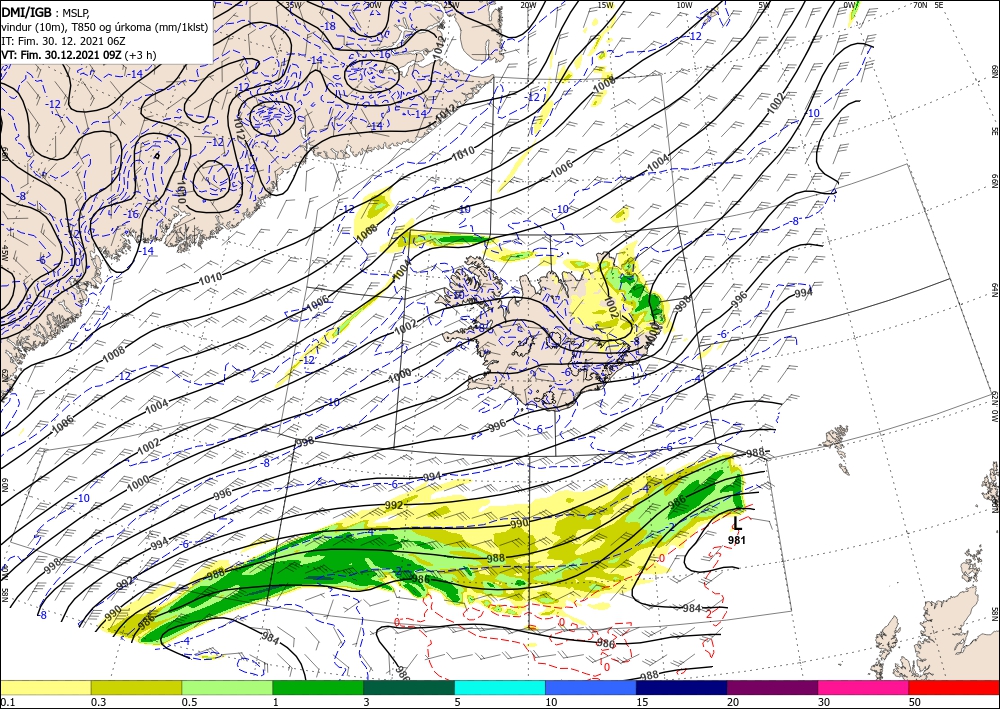Click the '20W' longitude label at top
This screenshot has width=1000, height=709.
click(x=528, y=4)
